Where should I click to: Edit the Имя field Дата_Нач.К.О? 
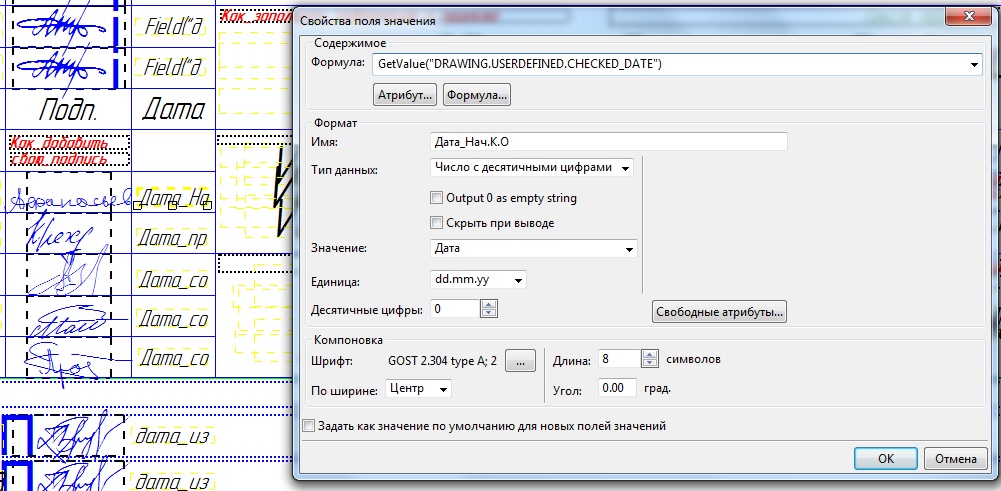[608, 141]
